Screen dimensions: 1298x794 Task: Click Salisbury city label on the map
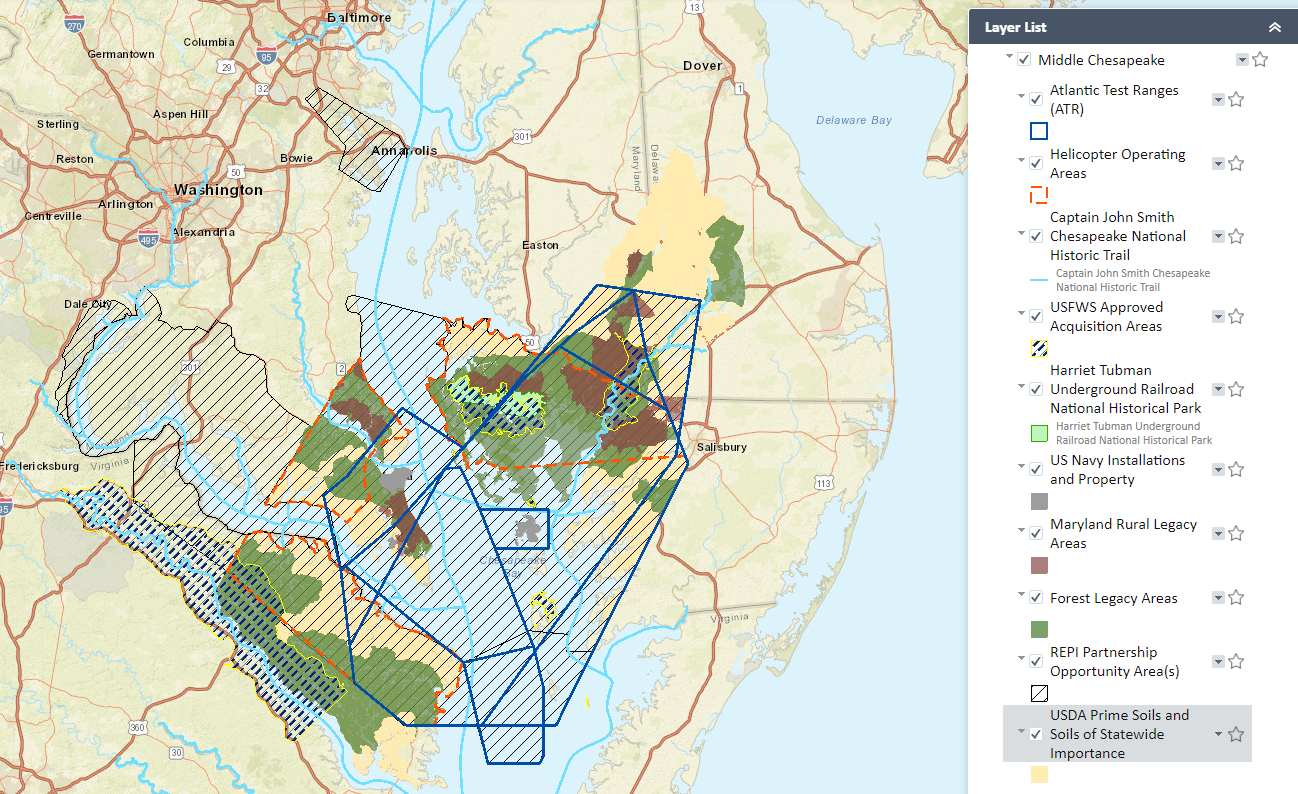722,447
